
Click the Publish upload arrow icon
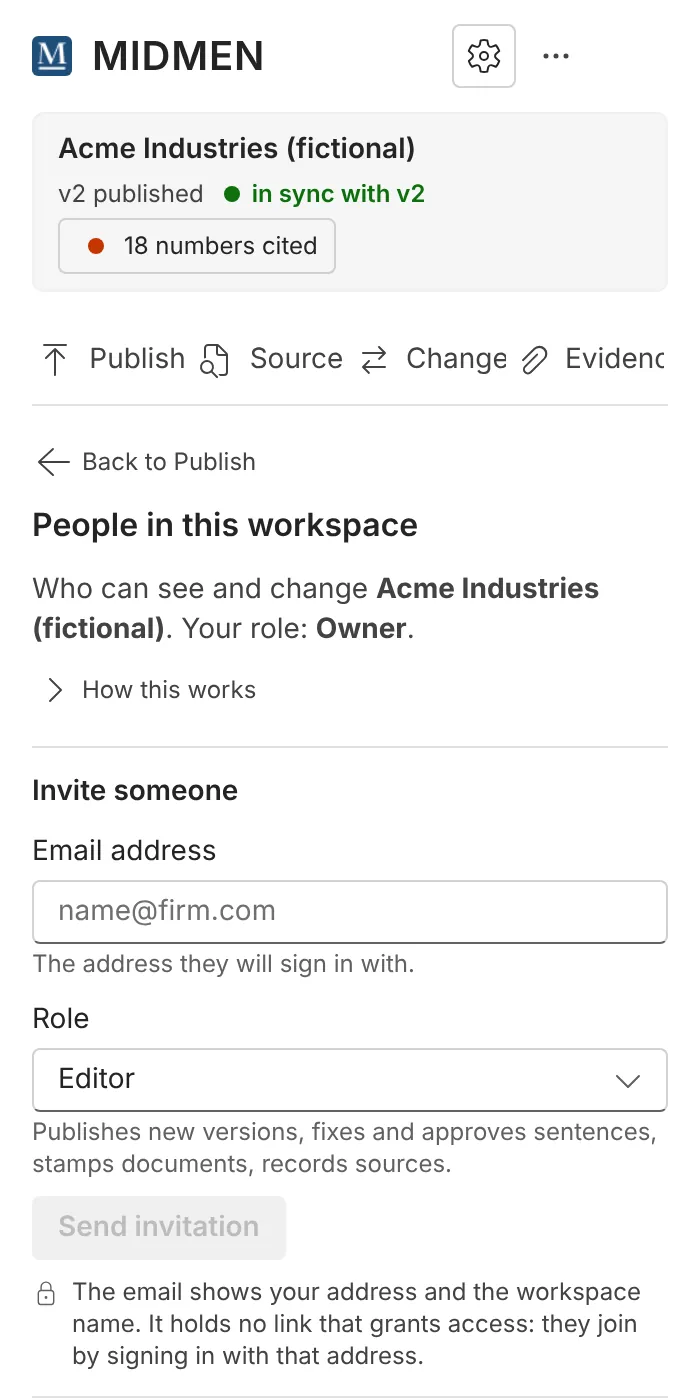coord(55,359)
